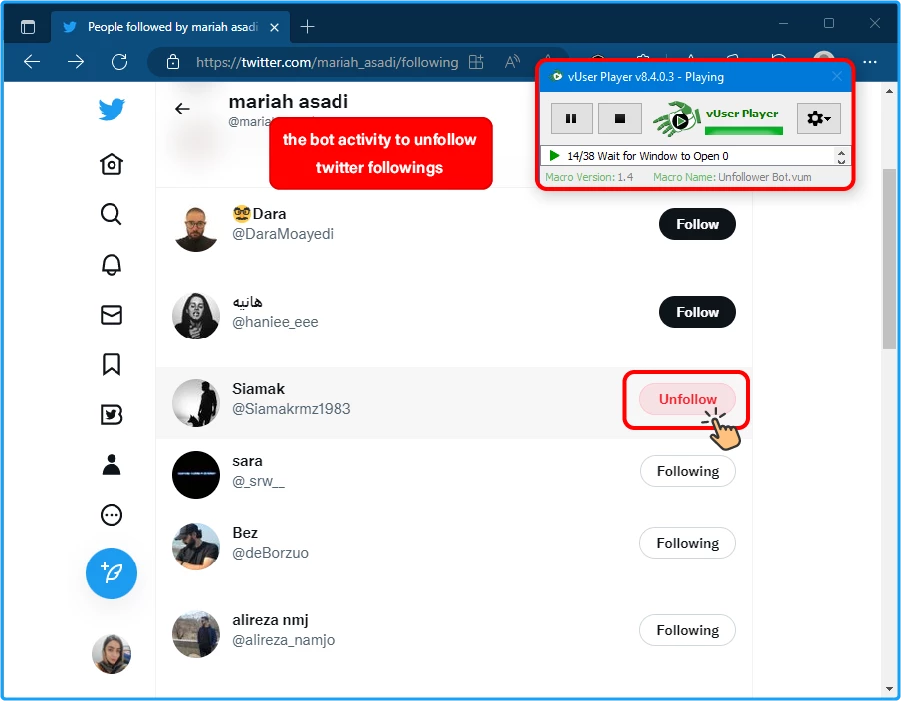Click the twitter.com address bar
901x701 pixels.
(327, 62)
